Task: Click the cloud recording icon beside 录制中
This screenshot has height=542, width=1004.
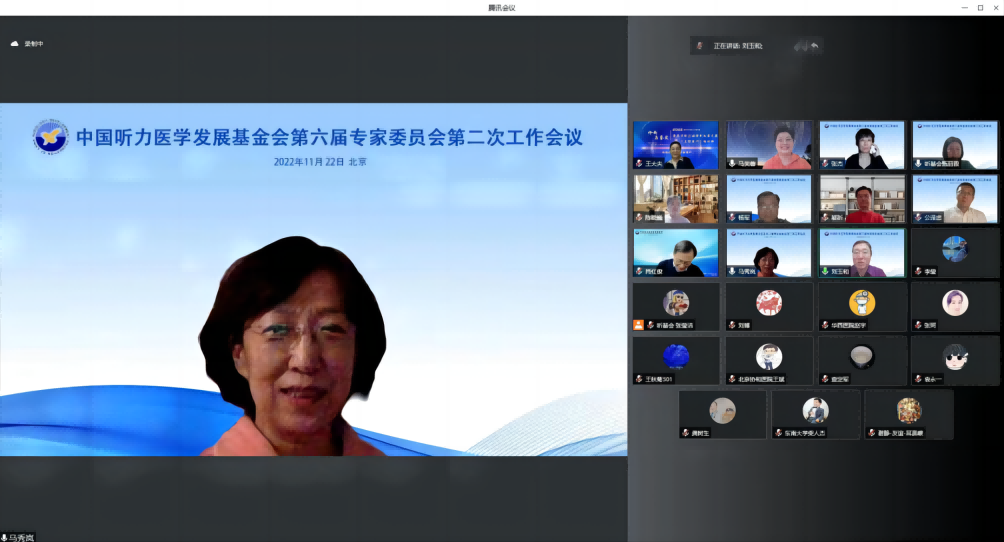Action: click(x=15, y=44)
